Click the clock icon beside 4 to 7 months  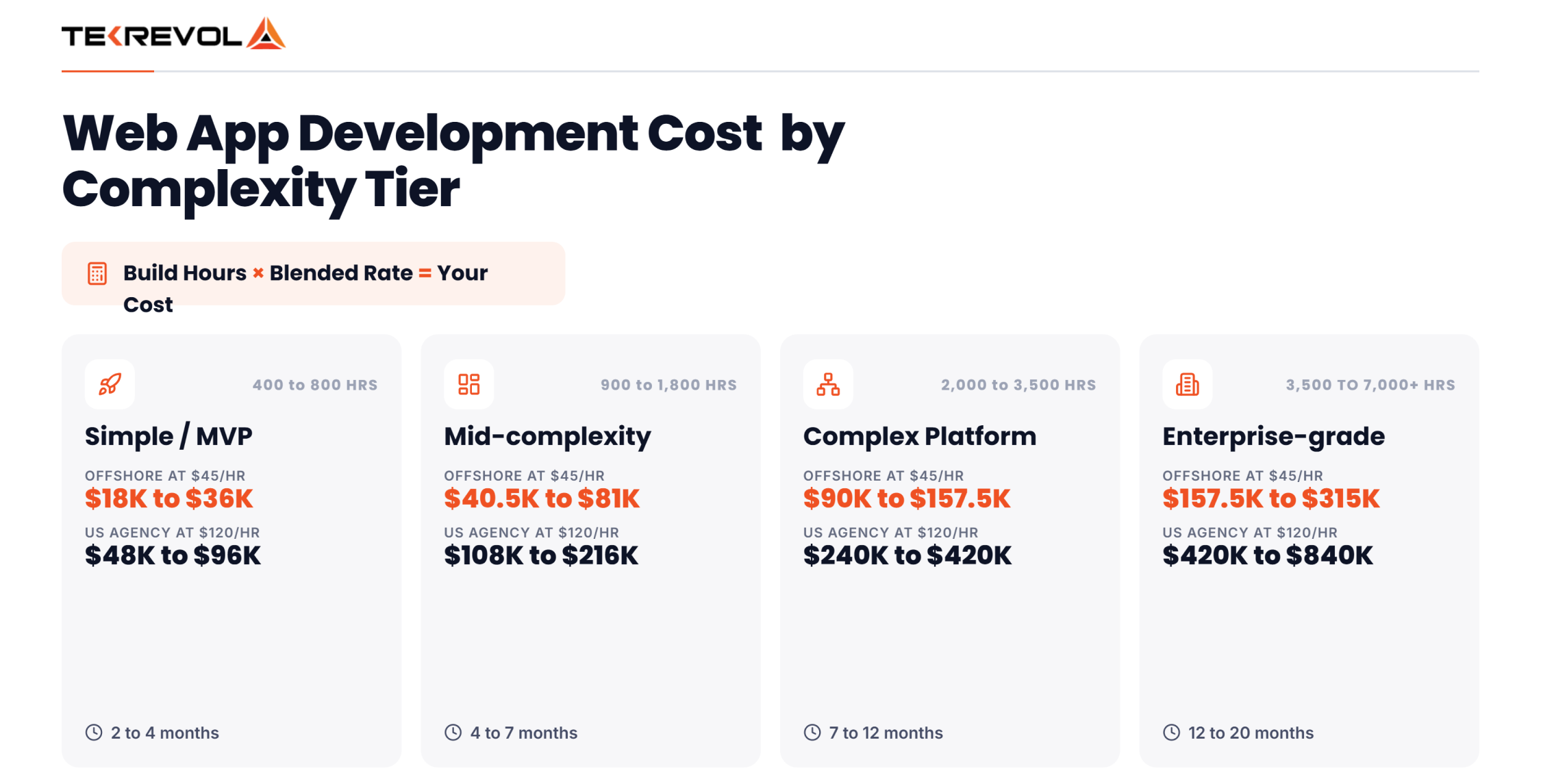(x=453, y=733)
